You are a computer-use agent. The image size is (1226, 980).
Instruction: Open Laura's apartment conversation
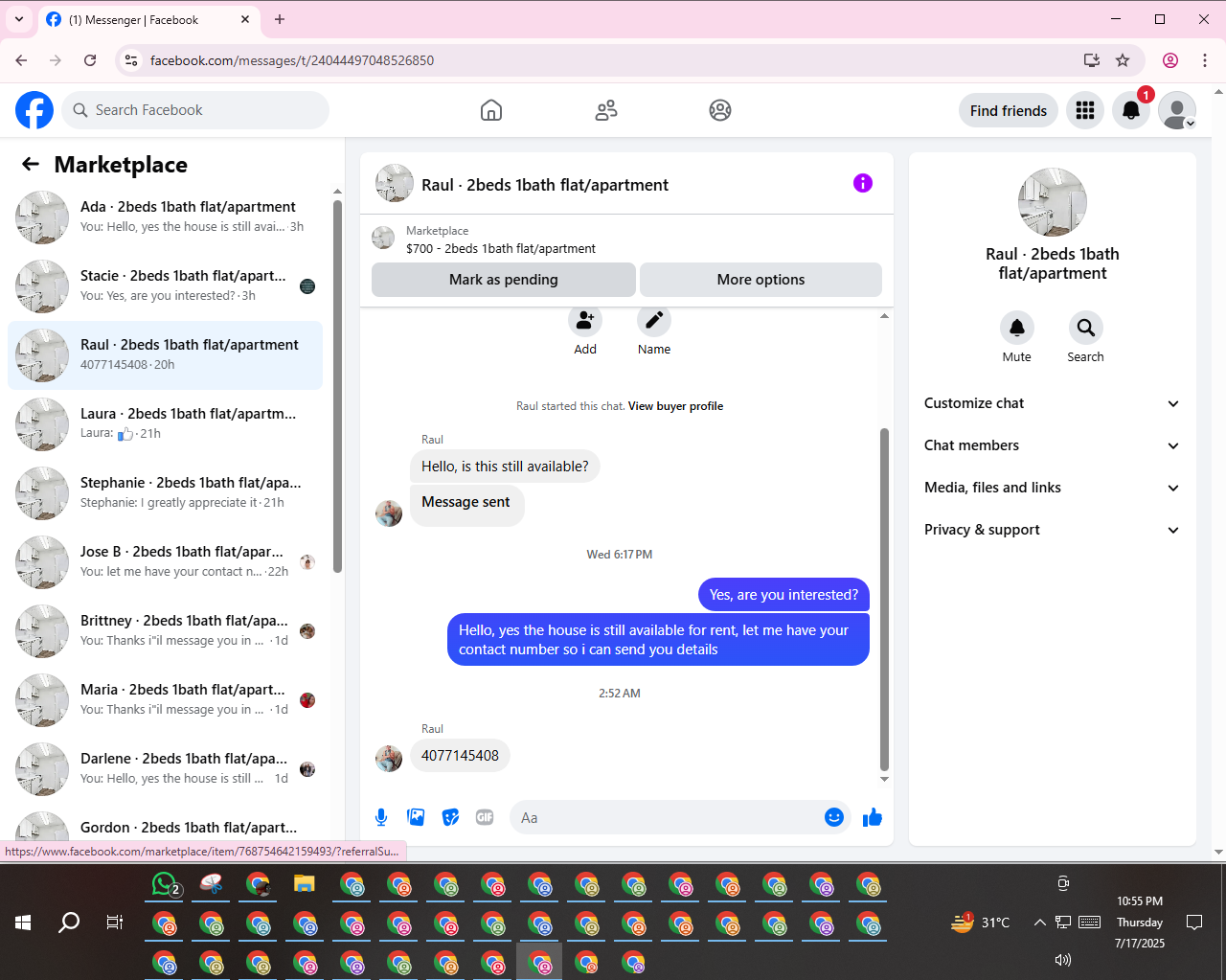point(165,424)
